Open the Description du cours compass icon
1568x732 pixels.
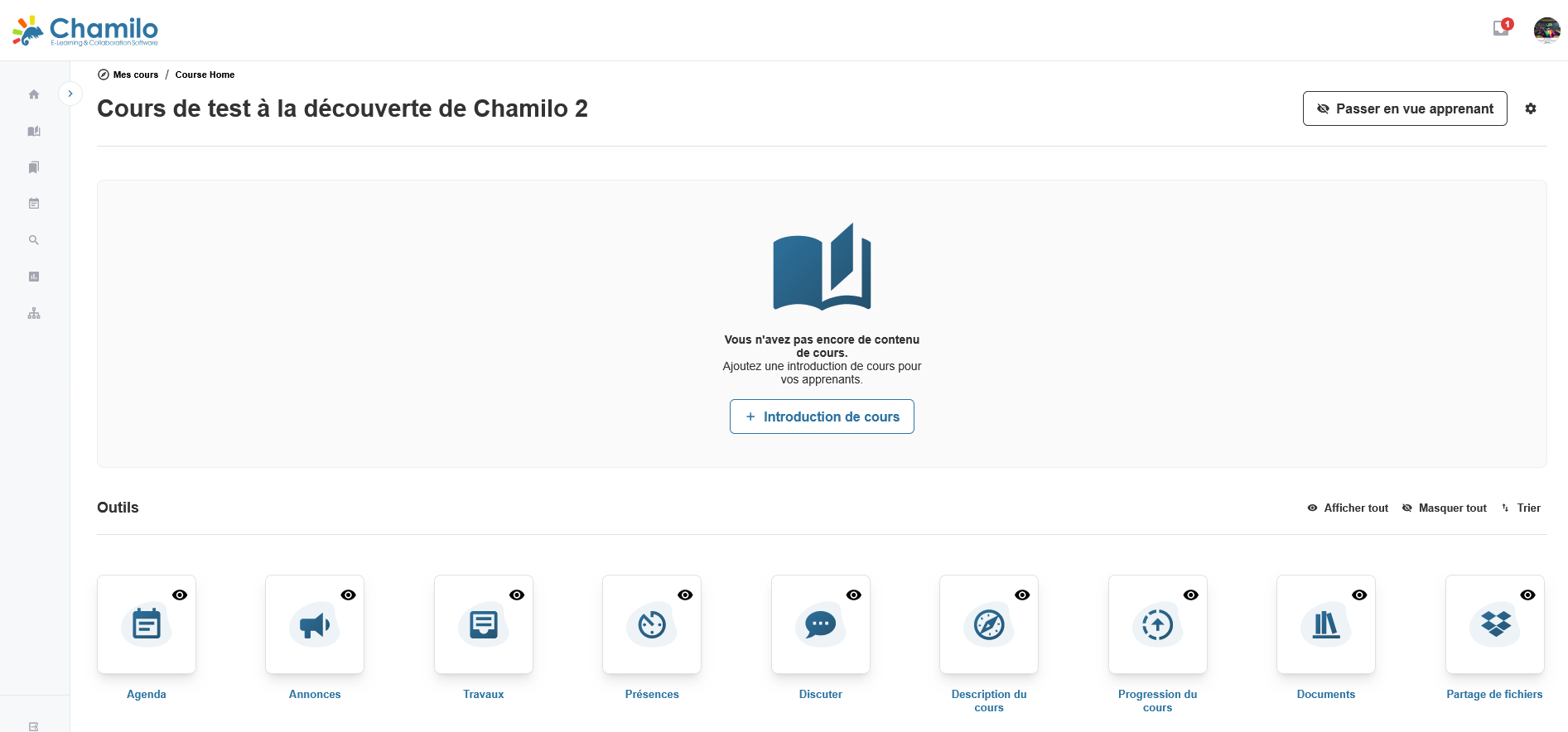click(989, 624)
